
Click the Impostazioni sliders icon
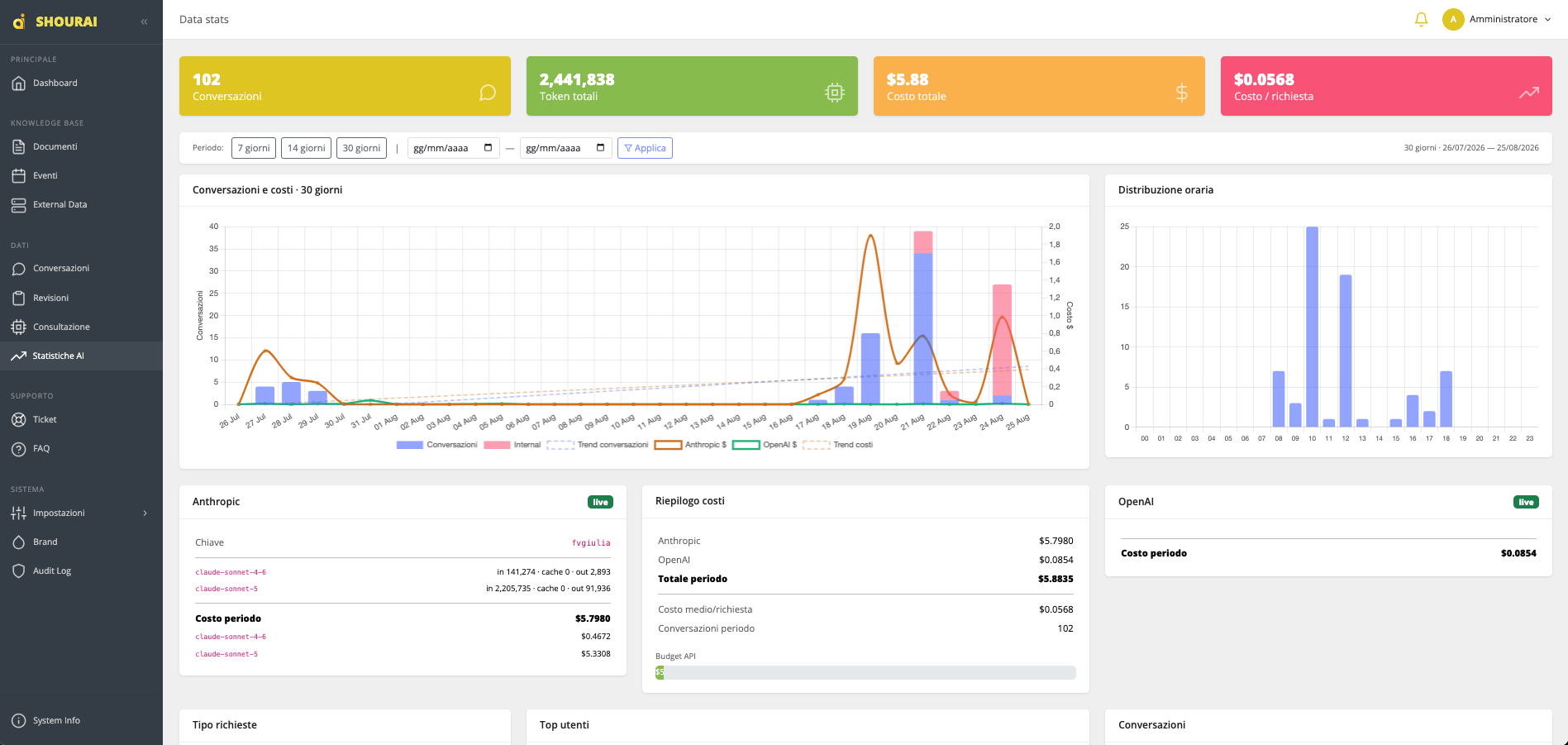tap(19, 513)
